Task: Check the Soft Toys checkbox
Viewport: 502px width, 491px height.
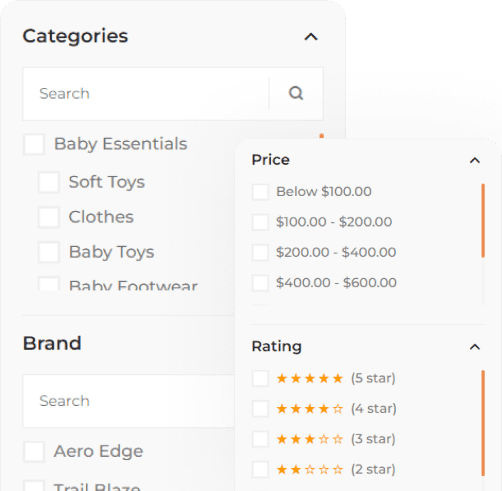Action: coord(49,182)
